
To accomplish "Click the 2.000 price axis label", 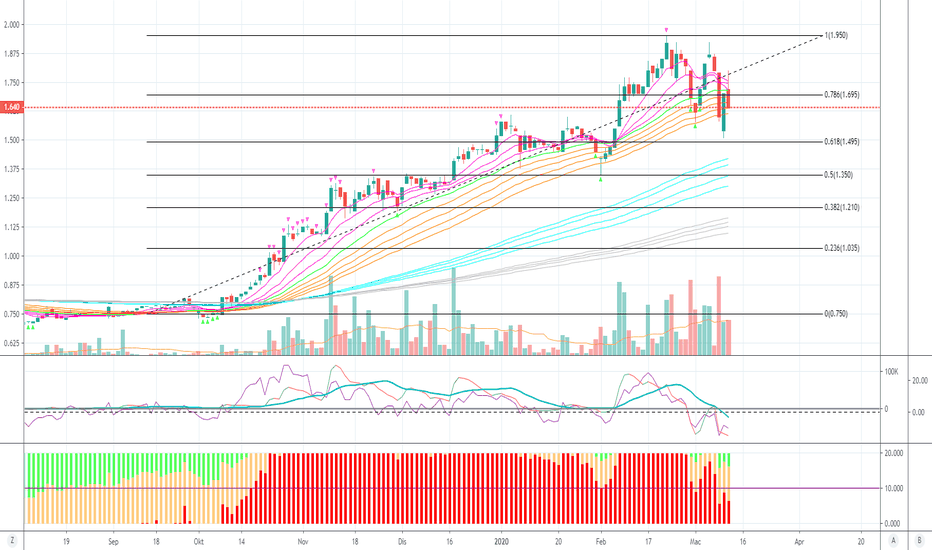I will point(11,24).
